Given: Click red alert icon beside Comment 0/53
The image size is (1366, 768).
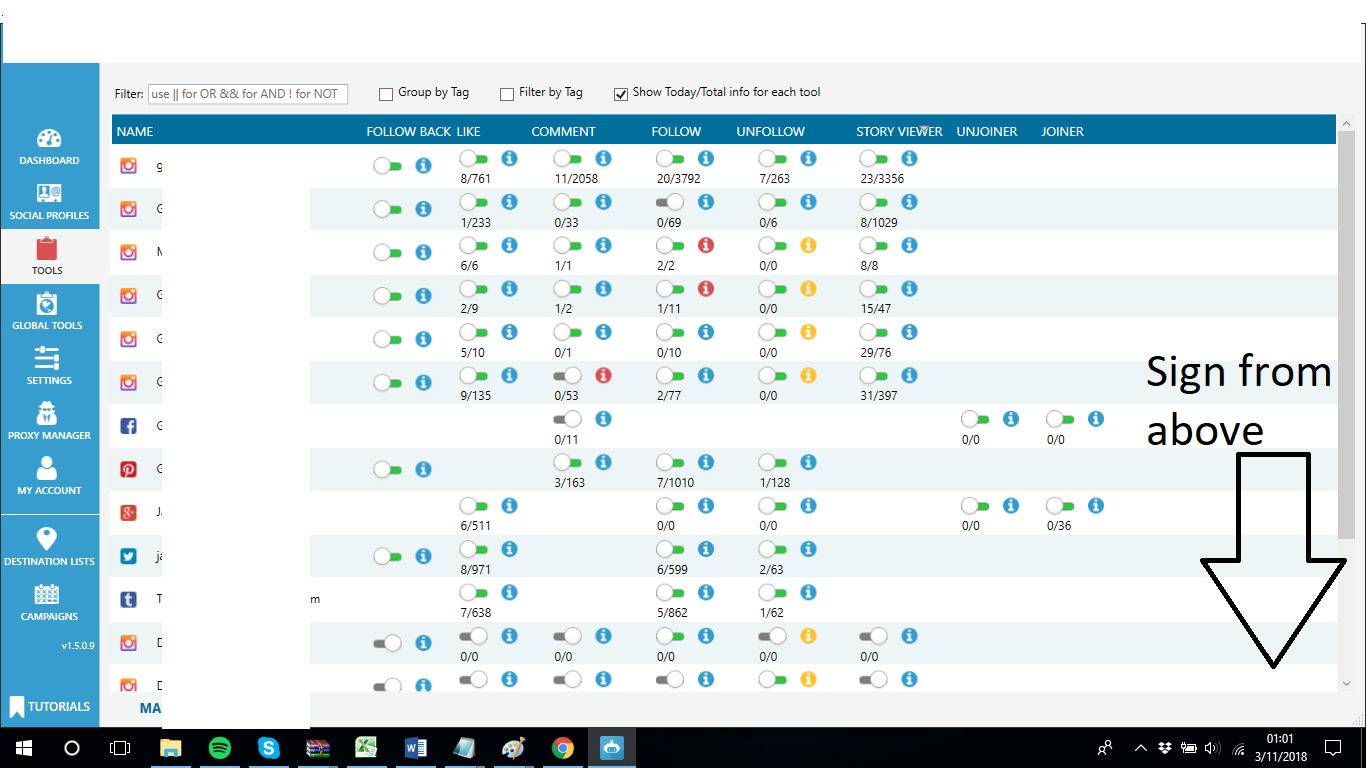Looking at the screenshot, I should pos(603,375).
